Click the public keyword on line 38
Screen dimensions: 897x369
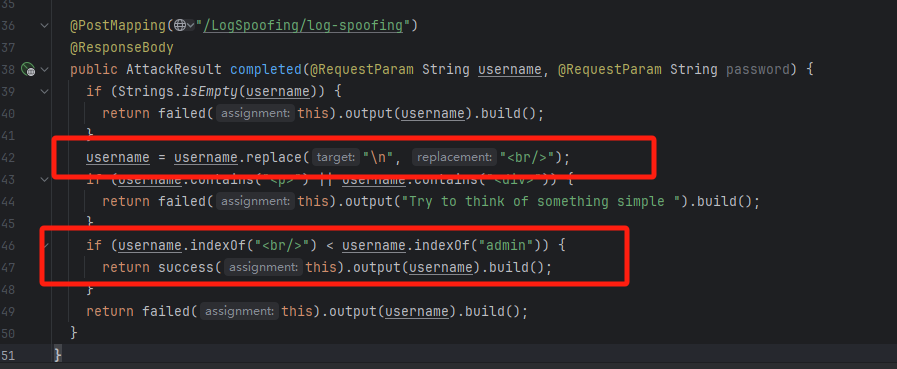pyautogui.click(x=94, y=70)
